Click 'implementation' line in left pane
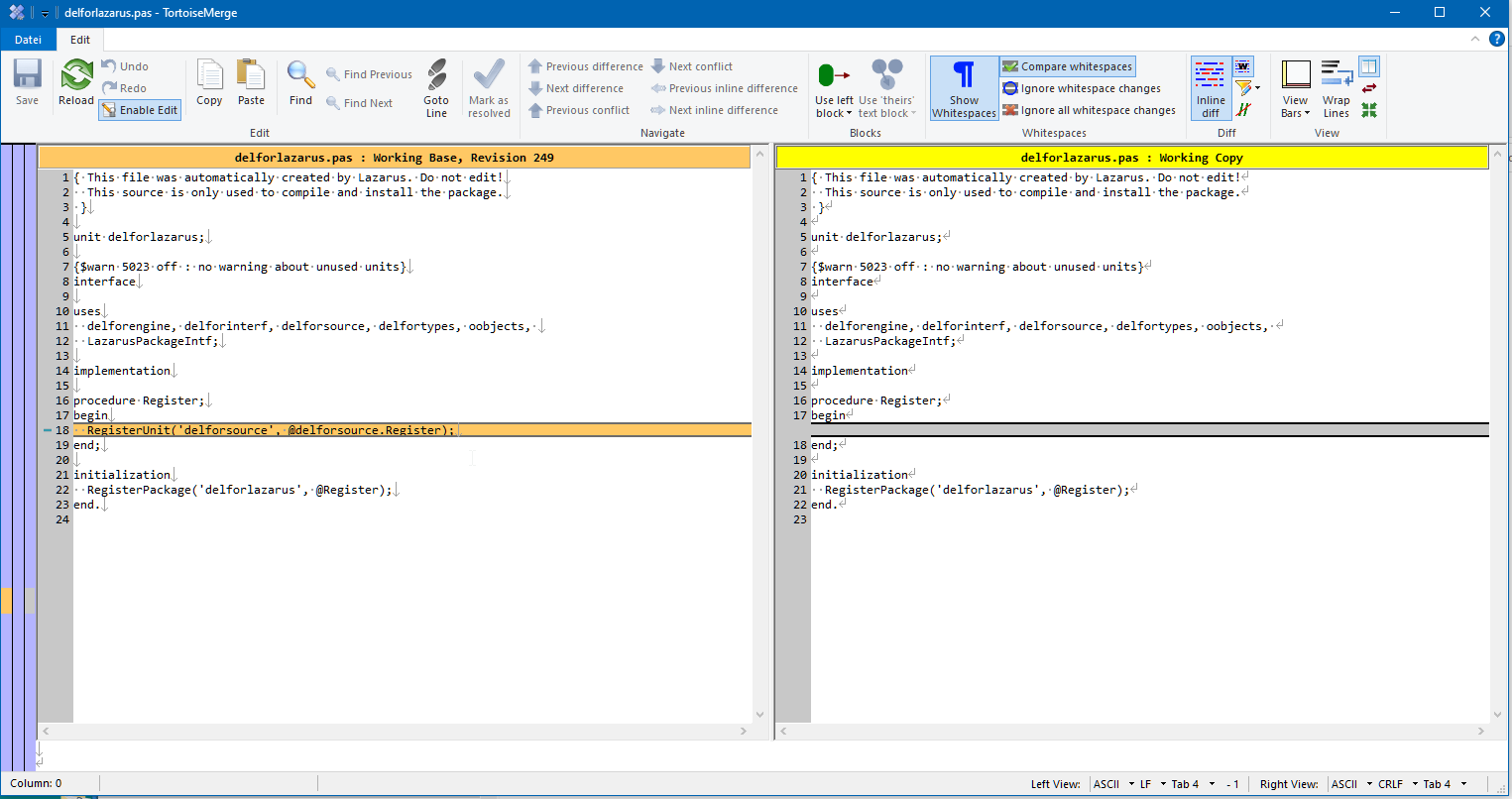The width and height of the screenshot is (1512, 799). [122, 371]
